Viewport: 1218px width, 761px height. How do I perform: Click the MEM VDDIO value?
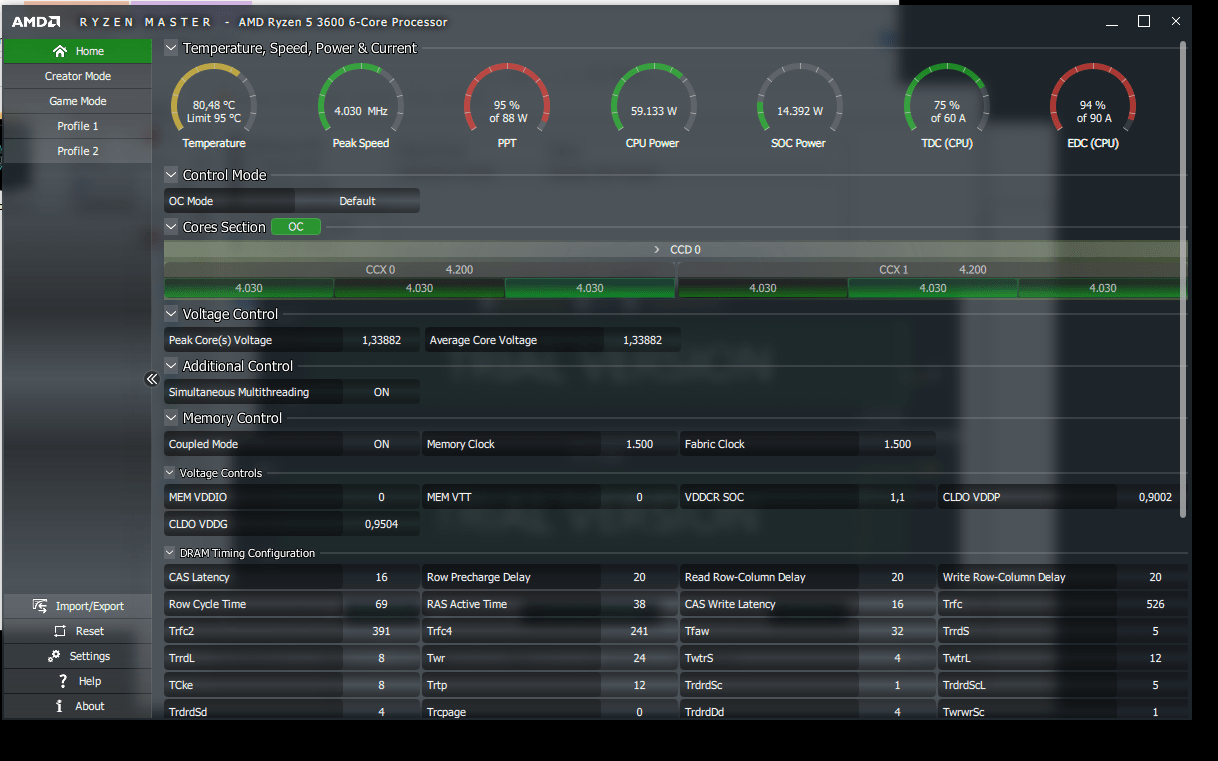[381, 497]
